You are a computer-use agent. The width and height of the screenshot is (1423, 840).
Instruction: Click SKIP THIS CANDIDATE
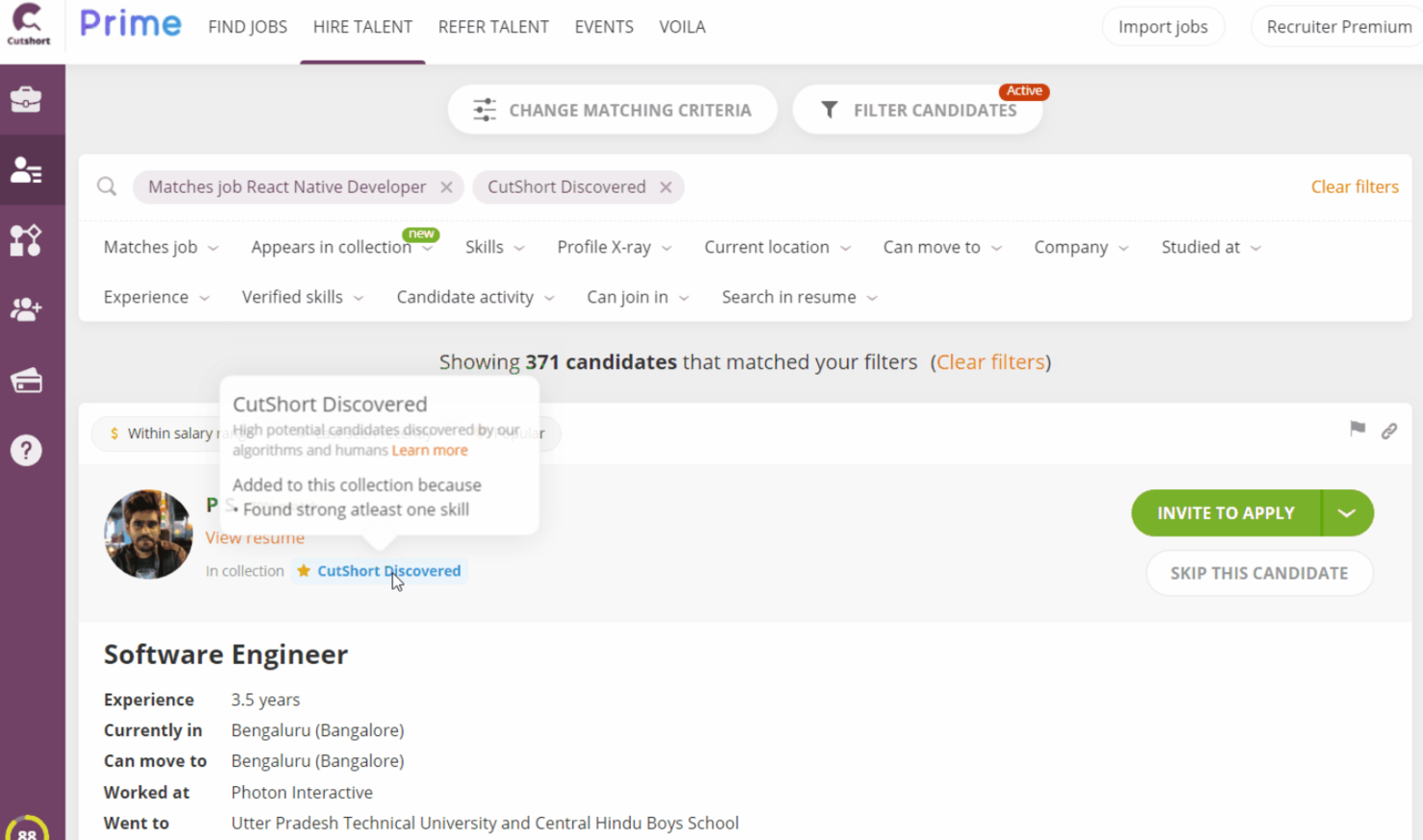click(1259, 573)
